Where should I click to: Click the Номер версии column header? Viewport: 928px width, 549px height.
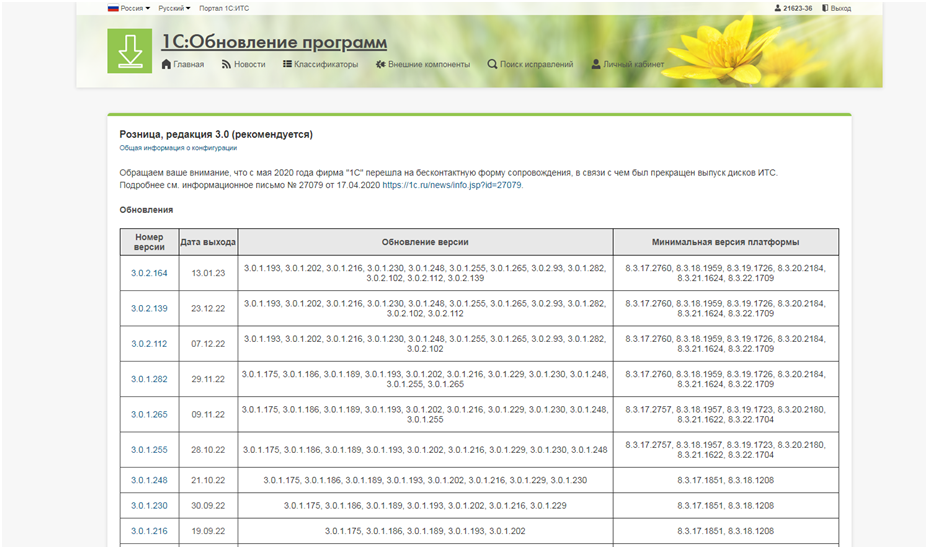pos(149,242)
